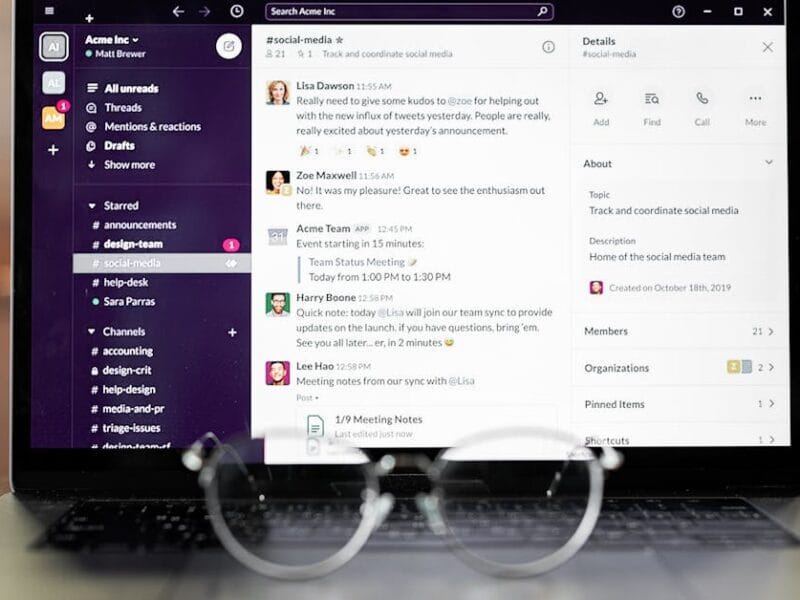Open the help question mark icon
The height and width of the screenshot is (600, 800).
[x=678, y=11]
